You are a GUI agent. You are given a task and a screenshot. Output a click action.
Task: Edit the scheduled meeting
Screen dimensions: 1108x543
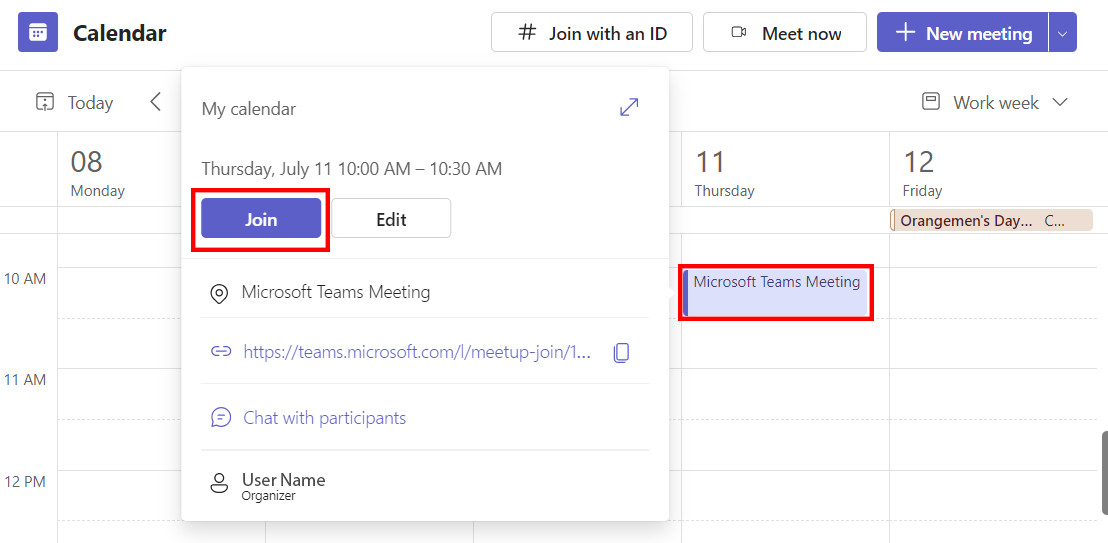click(391, 219)
